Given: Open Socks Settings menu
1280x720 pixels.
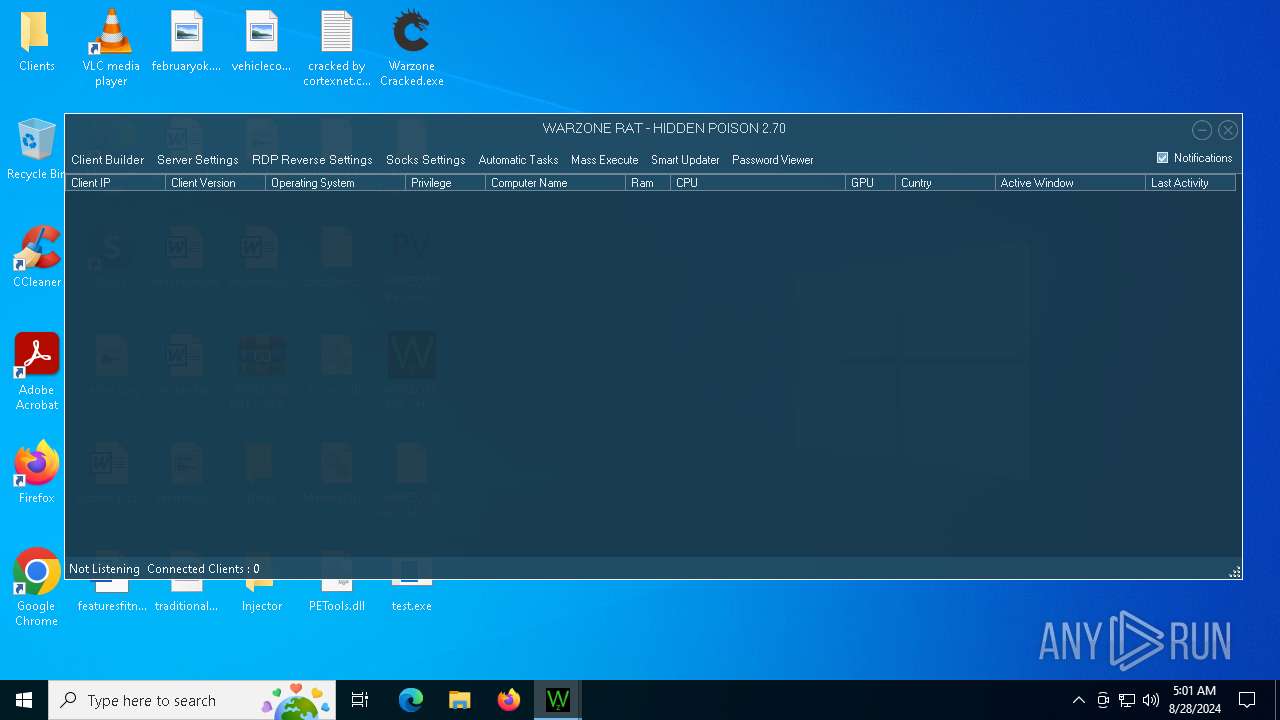Looking at the screenshot, I should [425, 160].
